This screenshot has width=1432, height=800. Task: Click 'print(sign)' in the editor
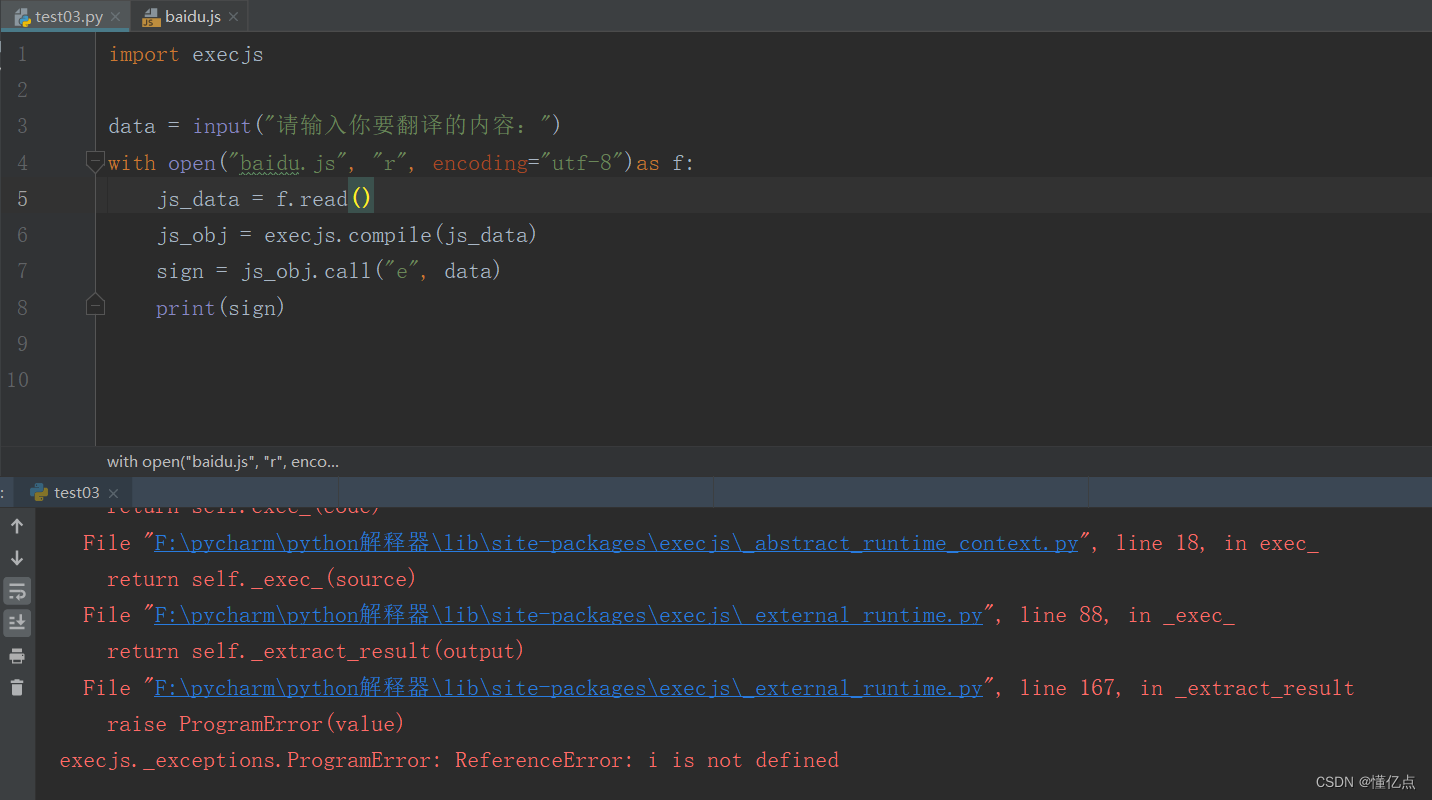pyautogui.click(x=221, y=308)
